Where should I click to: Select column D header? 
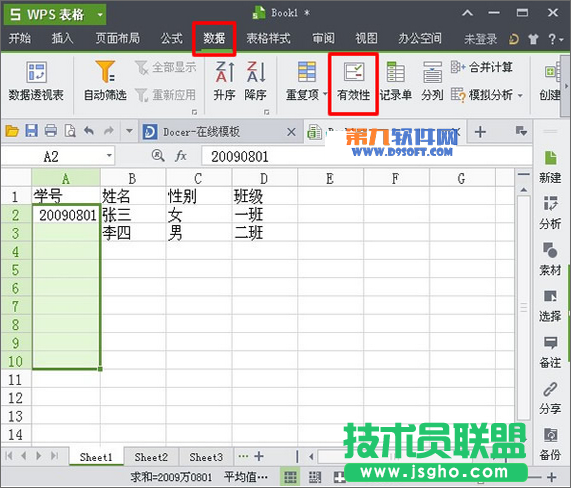point(264,178)
